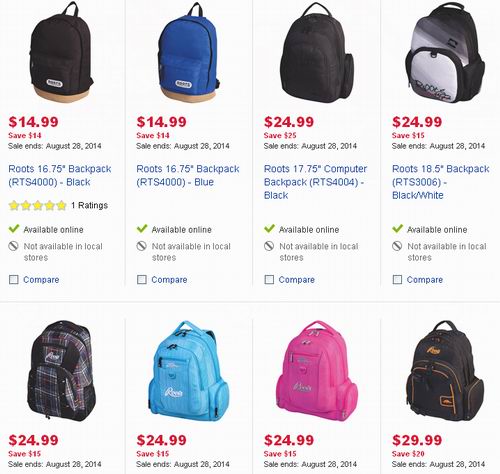Select Compare checkbox for Black/White RTS3006 backpack
Image resolution: width=500 pixels, height=474 pixels.
coord(397,279)
